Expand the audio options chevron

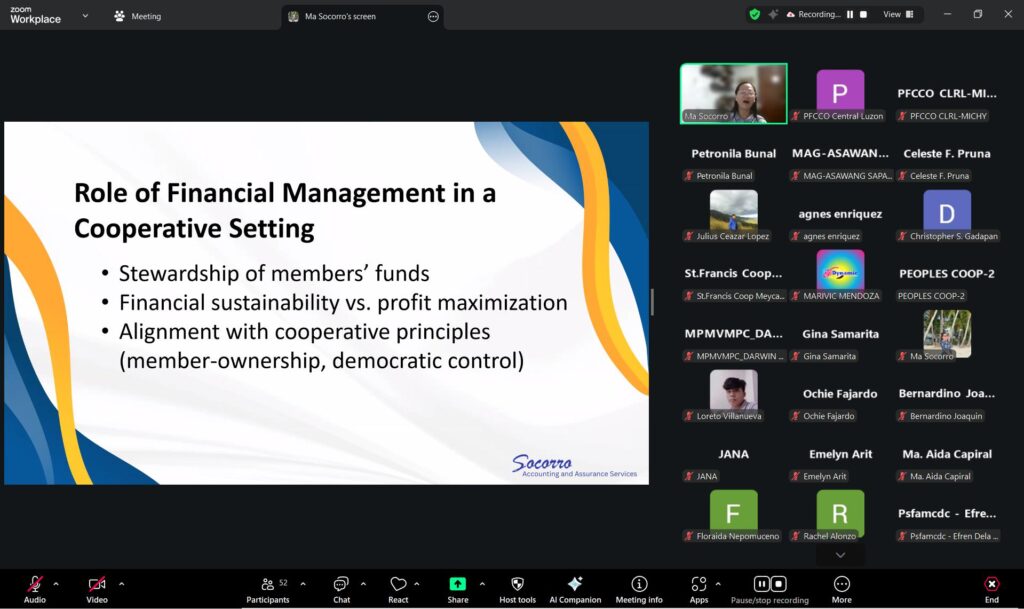click(56, 584)
